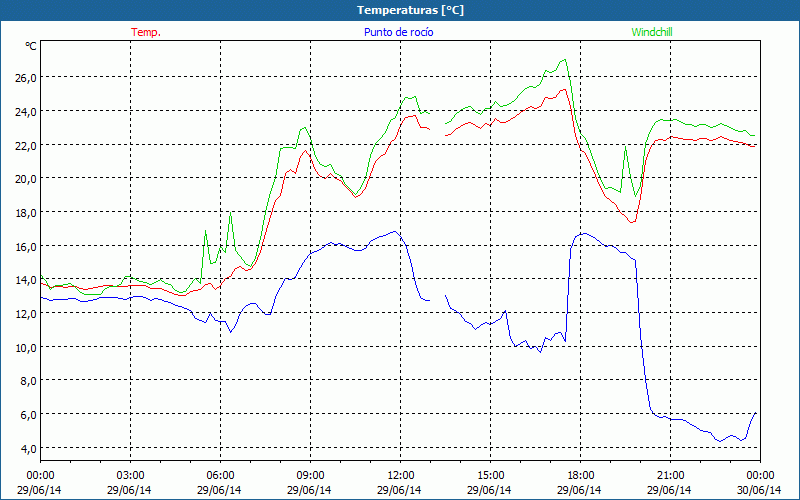The width and height of the screenshot is (800, 500).
Task: Click the 8,0 y-axis value
Action: pos(28,381)
